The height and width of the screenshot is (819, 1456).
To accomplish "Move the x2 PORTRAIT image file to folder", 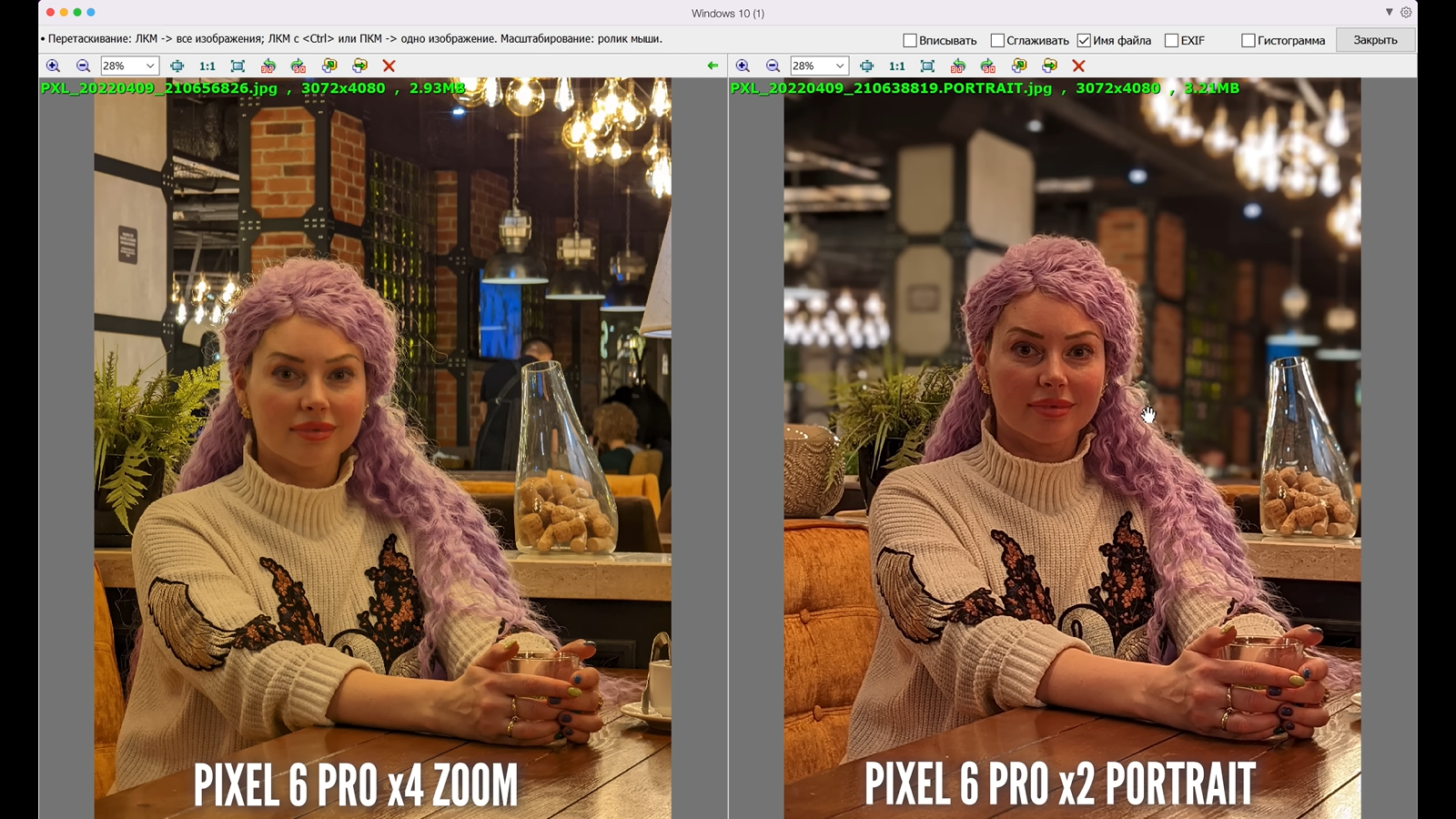I will pyautogui.click(x=1050, y=66).
